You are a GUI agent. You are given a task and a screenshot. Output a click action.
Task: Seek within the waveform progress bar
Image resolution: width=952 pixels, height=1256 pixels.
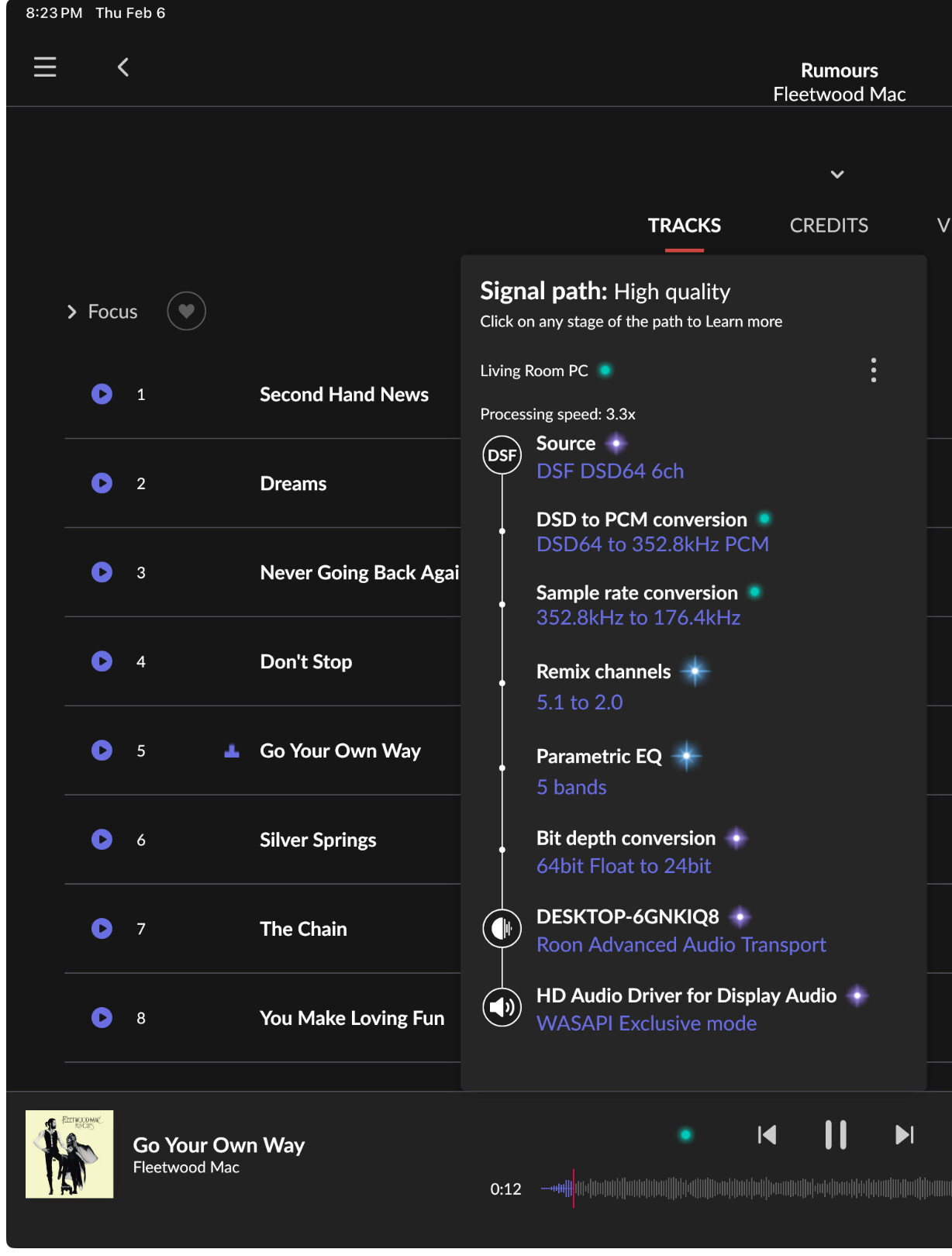pos(745,1188)
